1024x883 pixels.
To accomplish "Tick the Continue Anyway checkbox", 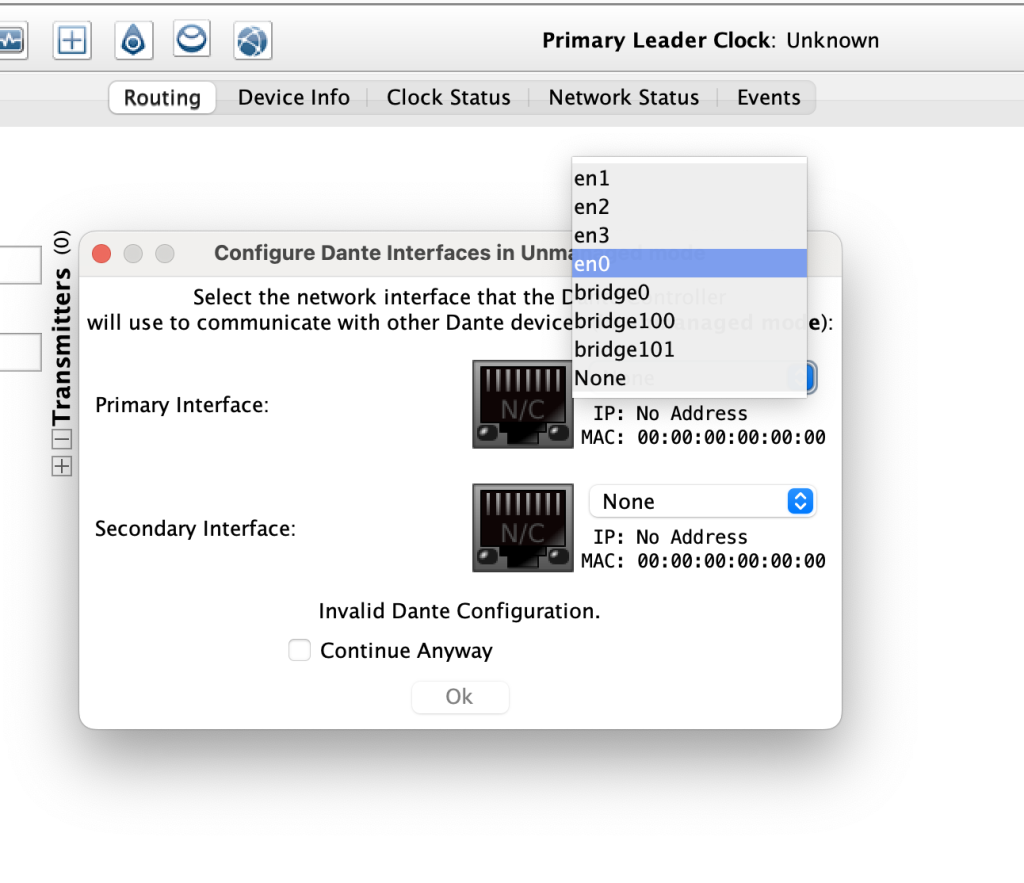I will click(x=300, y=650).
